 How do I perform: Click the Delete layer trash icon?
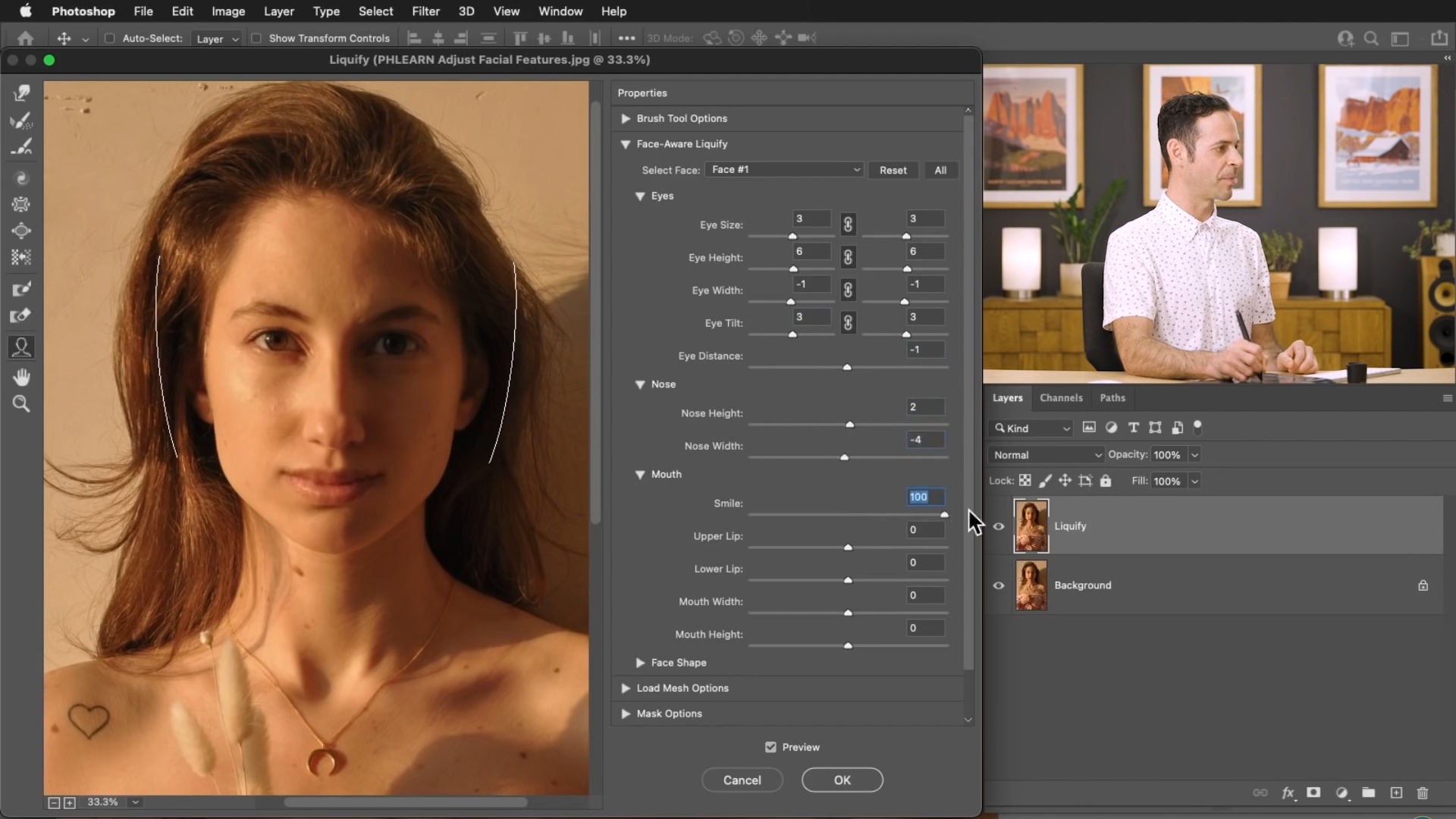tap(1423, 792)
